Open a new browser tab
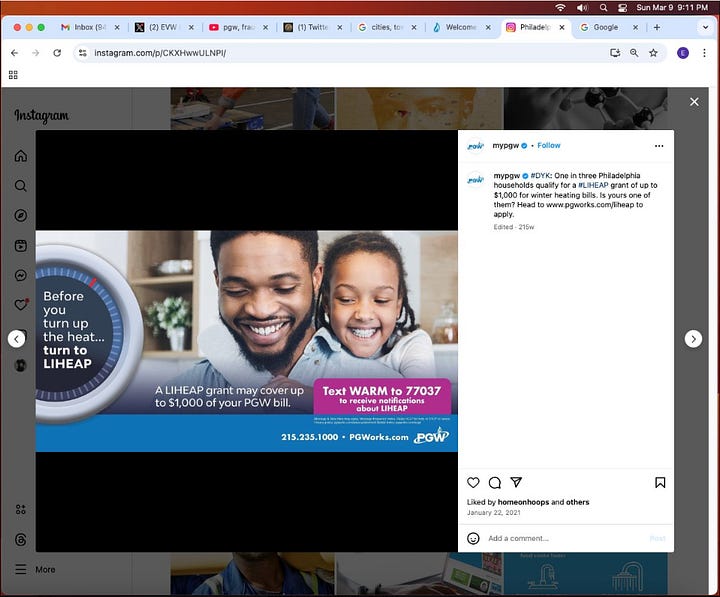The image size is (720, 597). 657,28
